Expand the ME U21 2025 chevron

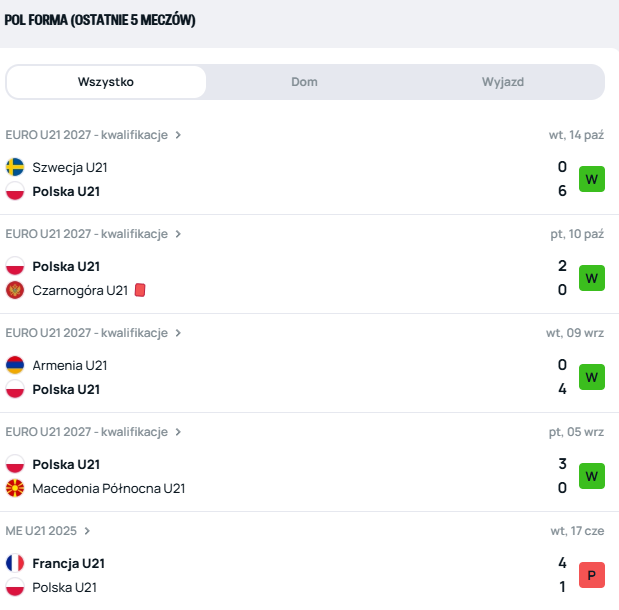[88, 531]
